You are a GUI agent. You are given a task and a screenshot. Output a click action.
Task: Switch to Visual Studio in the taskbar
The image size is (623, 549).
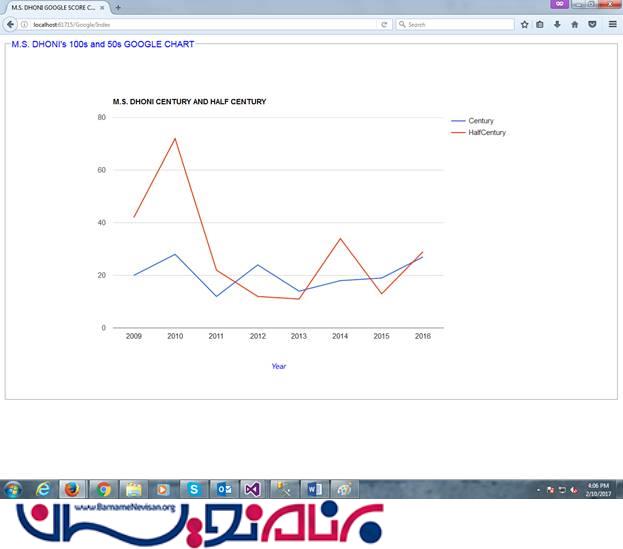pyautogui.click(x=253, y=489)
